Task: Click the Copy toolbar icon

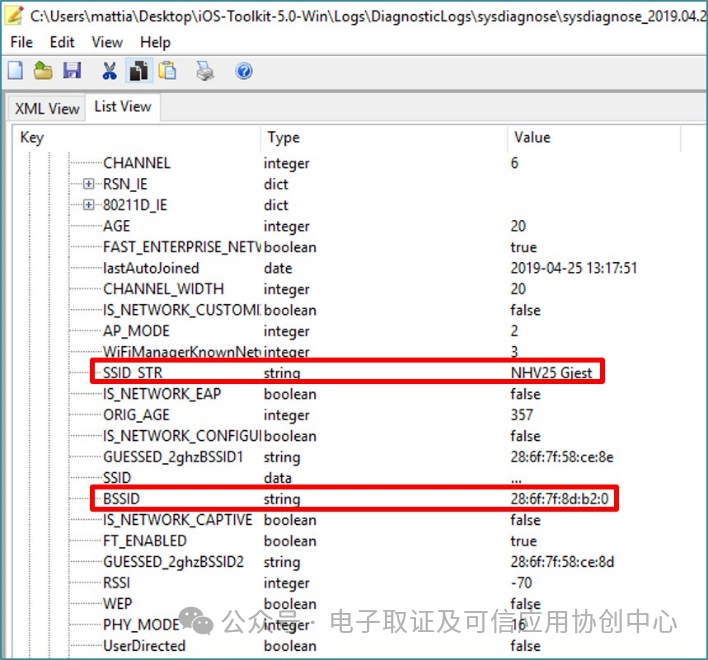Action: 139,71
